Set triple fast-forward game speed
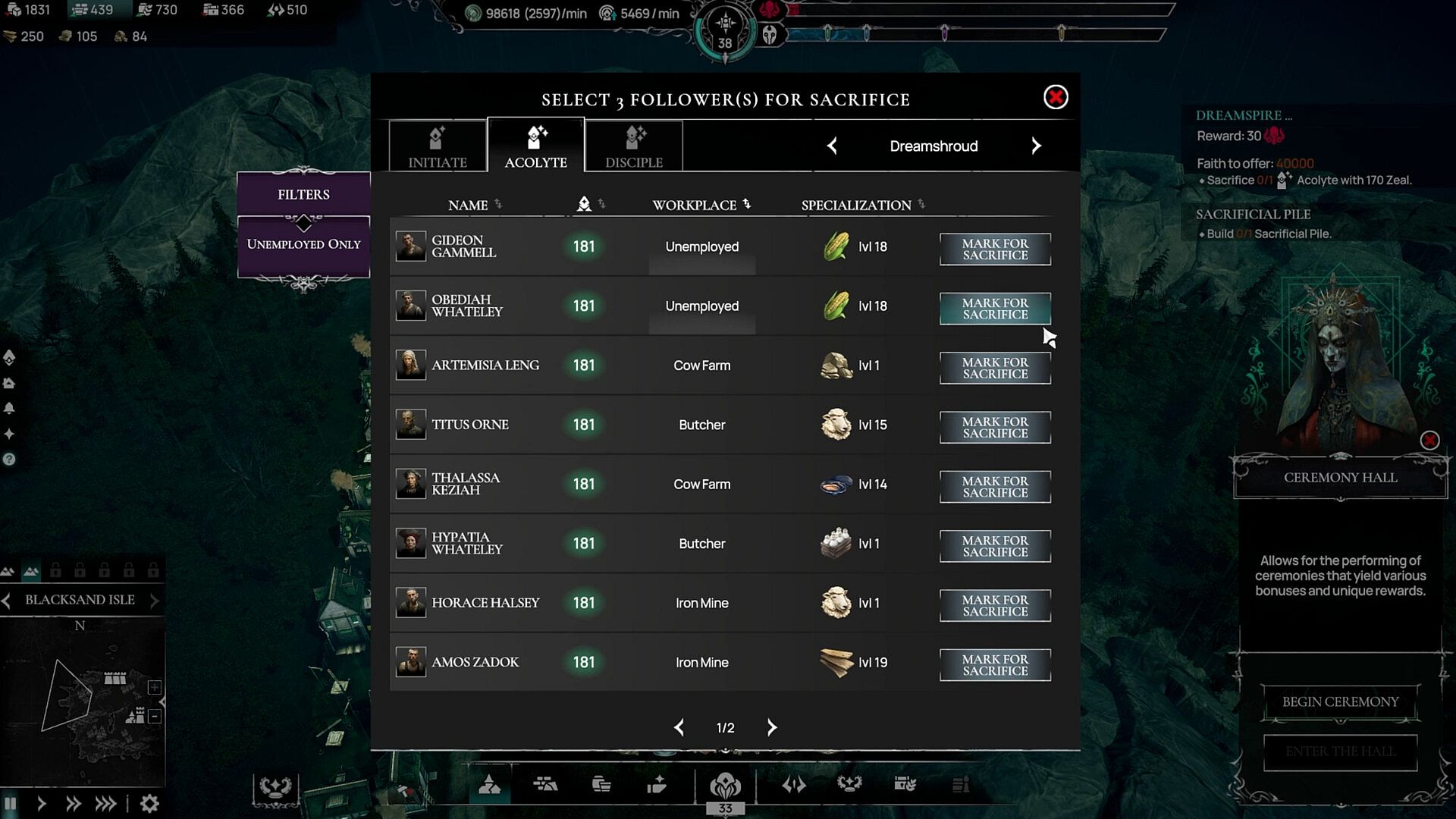1456x819 pixels. 105,803
